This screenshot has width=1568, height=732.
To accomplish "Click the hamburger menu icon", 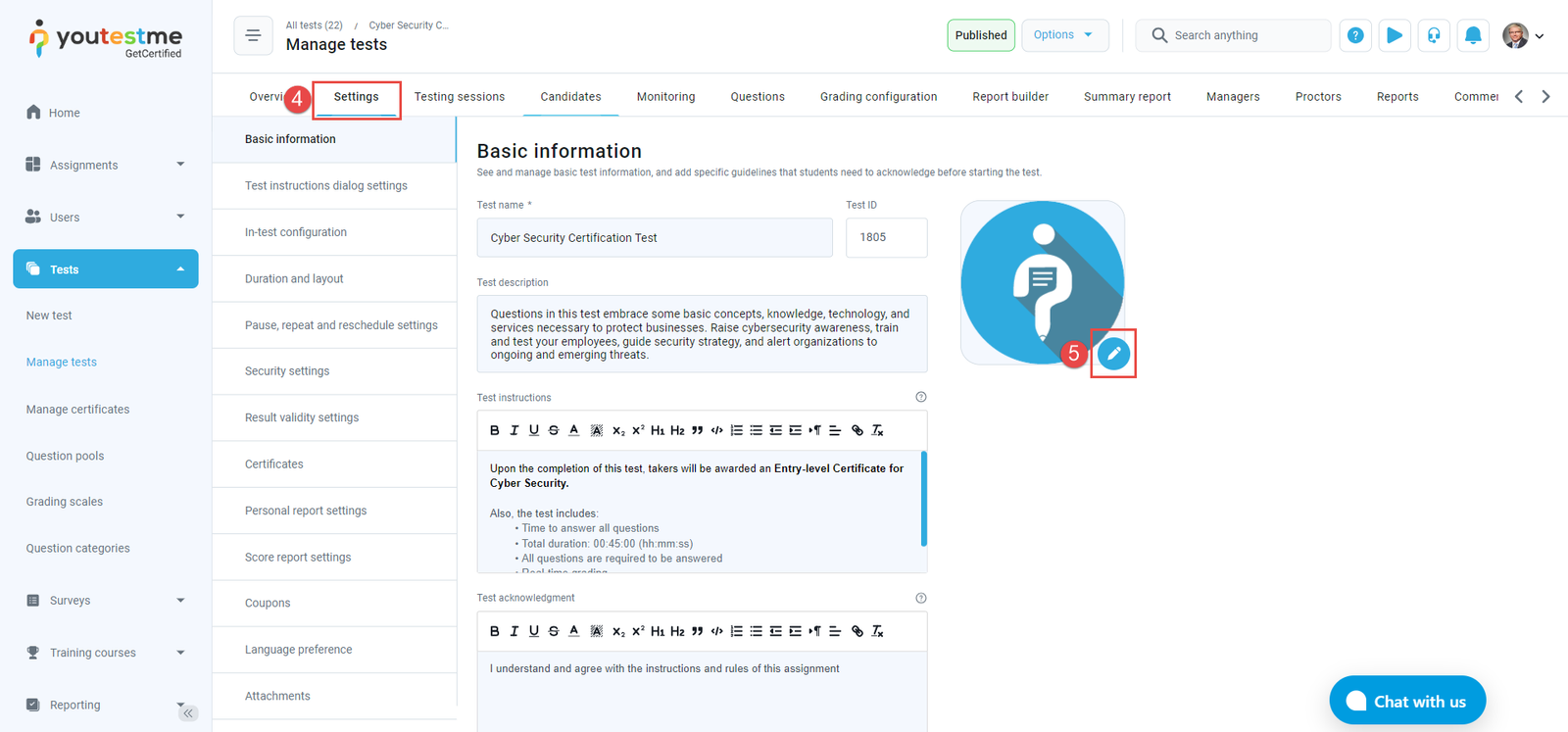I will (253, 35).
